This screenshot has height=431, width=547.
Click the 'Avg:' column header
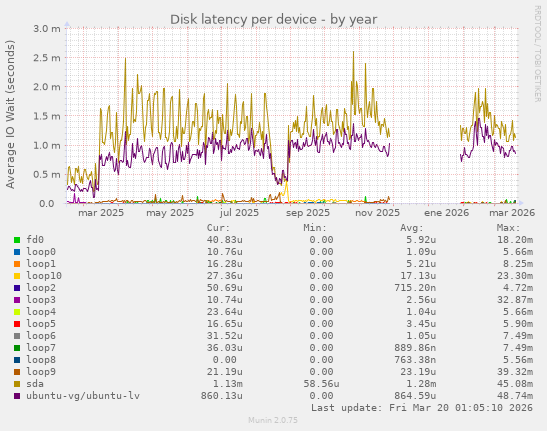412,228
